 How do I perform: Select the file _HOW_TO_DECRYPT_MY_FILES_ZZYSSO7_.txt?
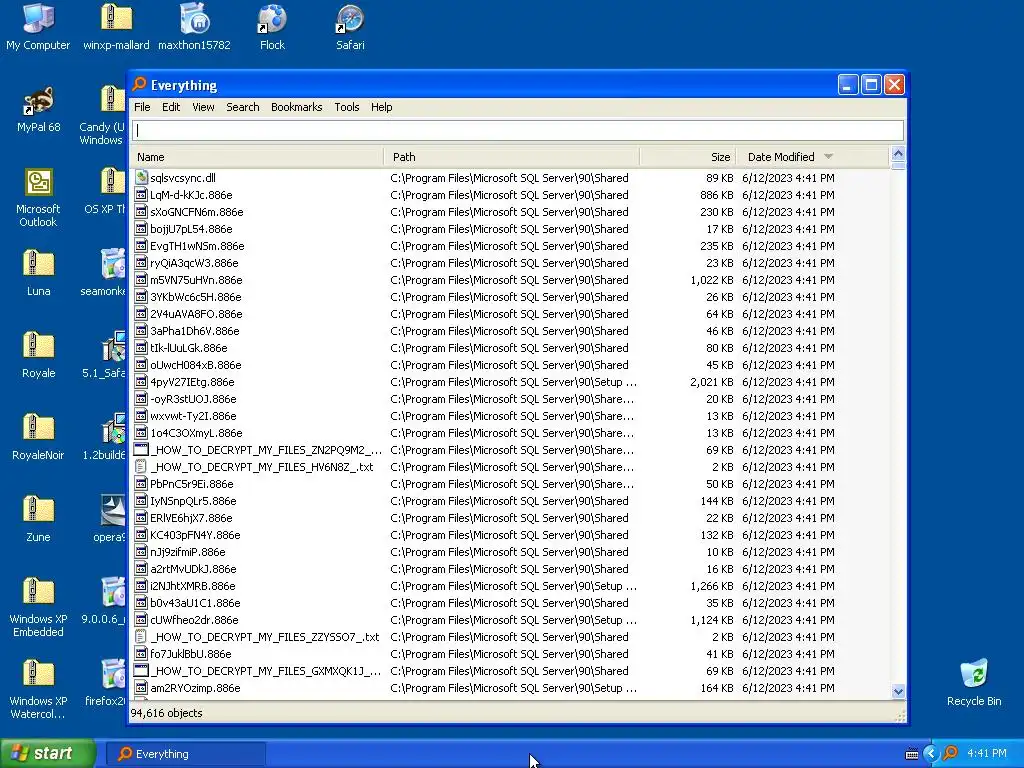(x=264, y=637)
